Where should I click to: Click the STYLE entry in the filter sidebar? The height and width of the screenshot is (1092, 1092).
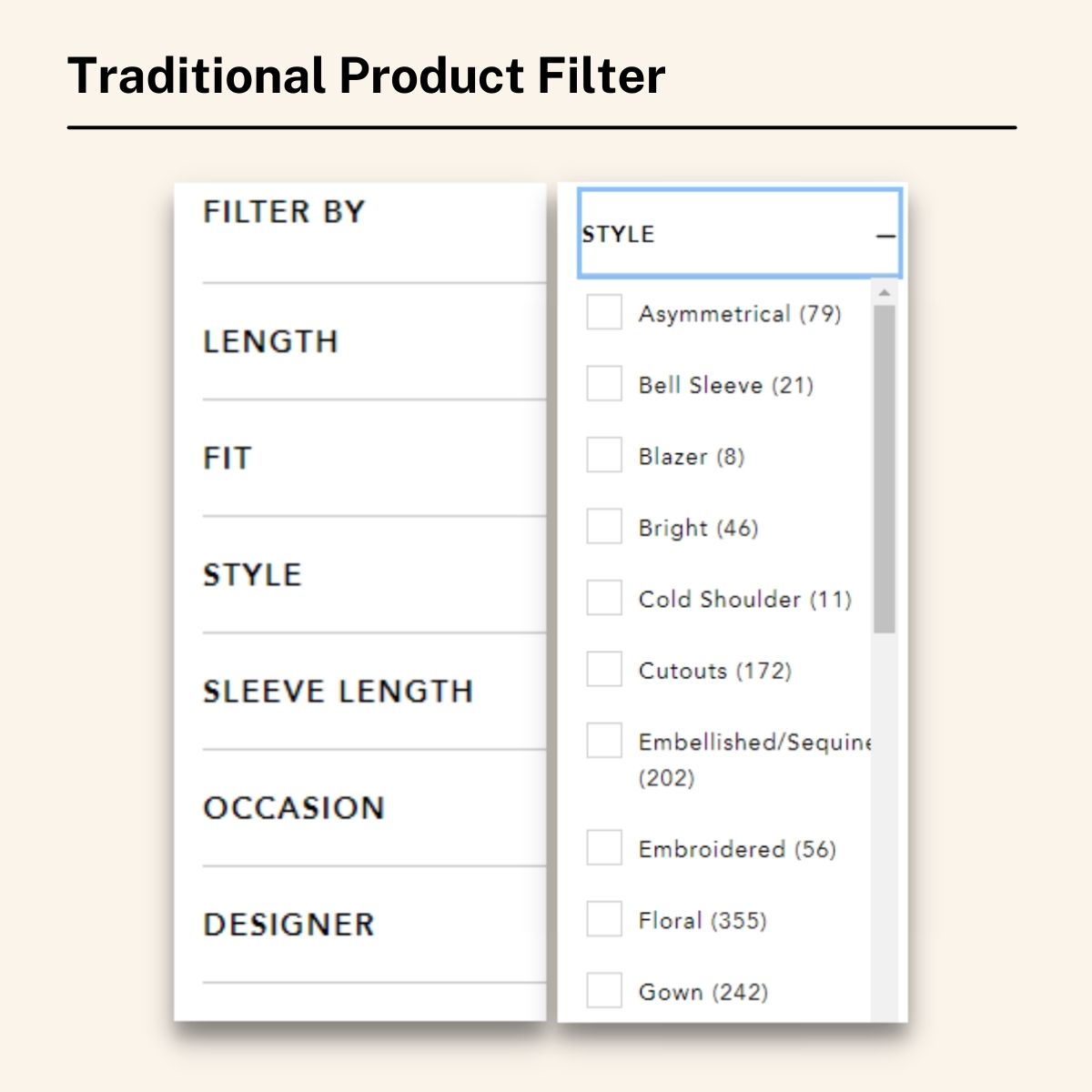click(x=252, y=574)
